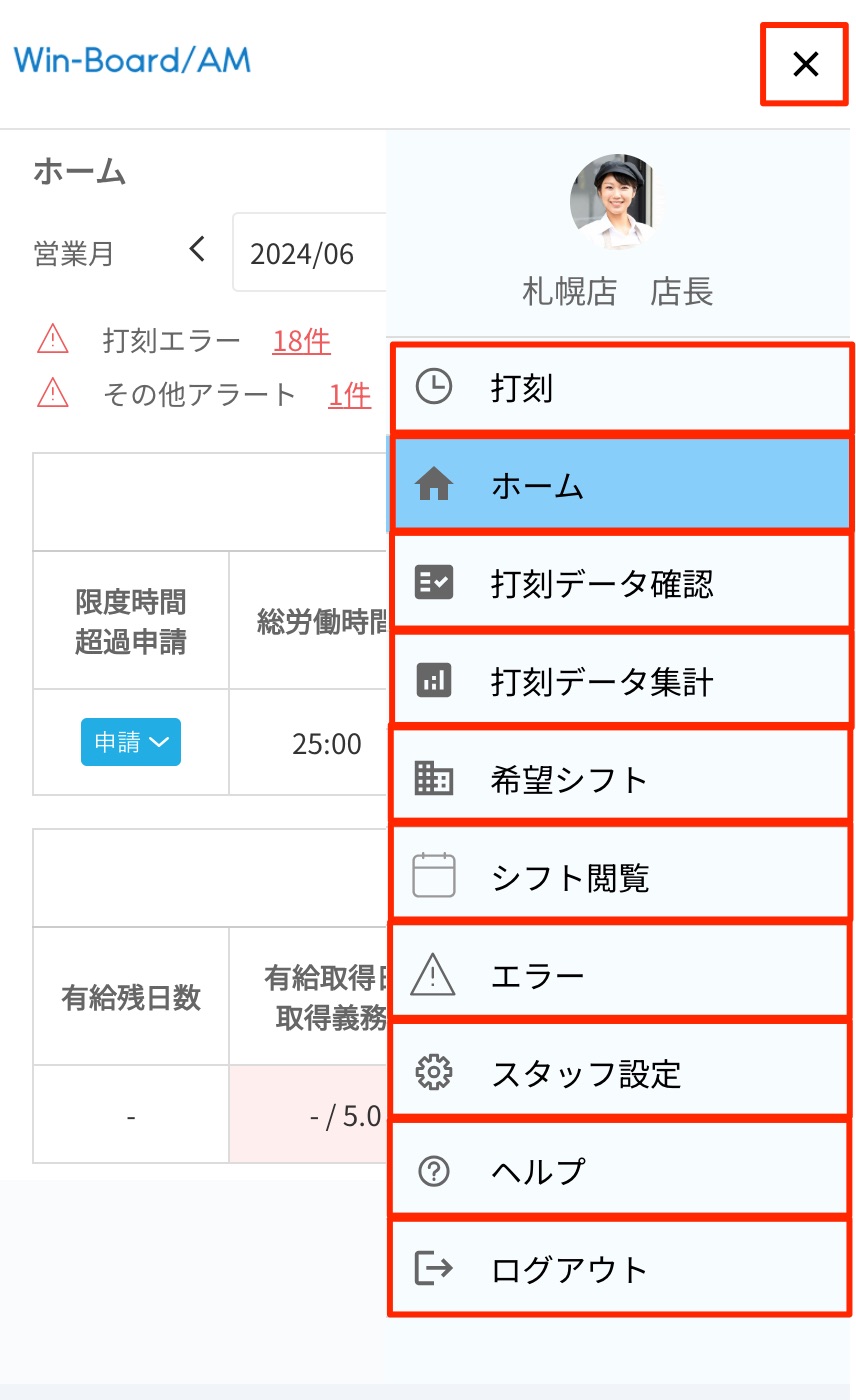This screenshot has height=1400, width=856.
Task: Open the その他アラート 1件 link
Action: pyautogui.click(x=349, y=395)
